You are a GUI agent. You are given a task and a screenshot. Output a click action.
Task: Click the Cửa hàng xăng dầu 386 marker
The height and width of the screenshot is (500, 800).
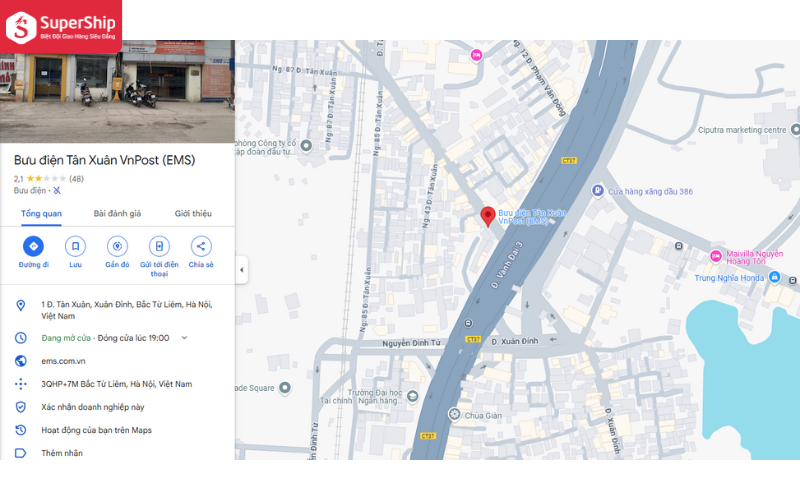click(x=597, y=190)
